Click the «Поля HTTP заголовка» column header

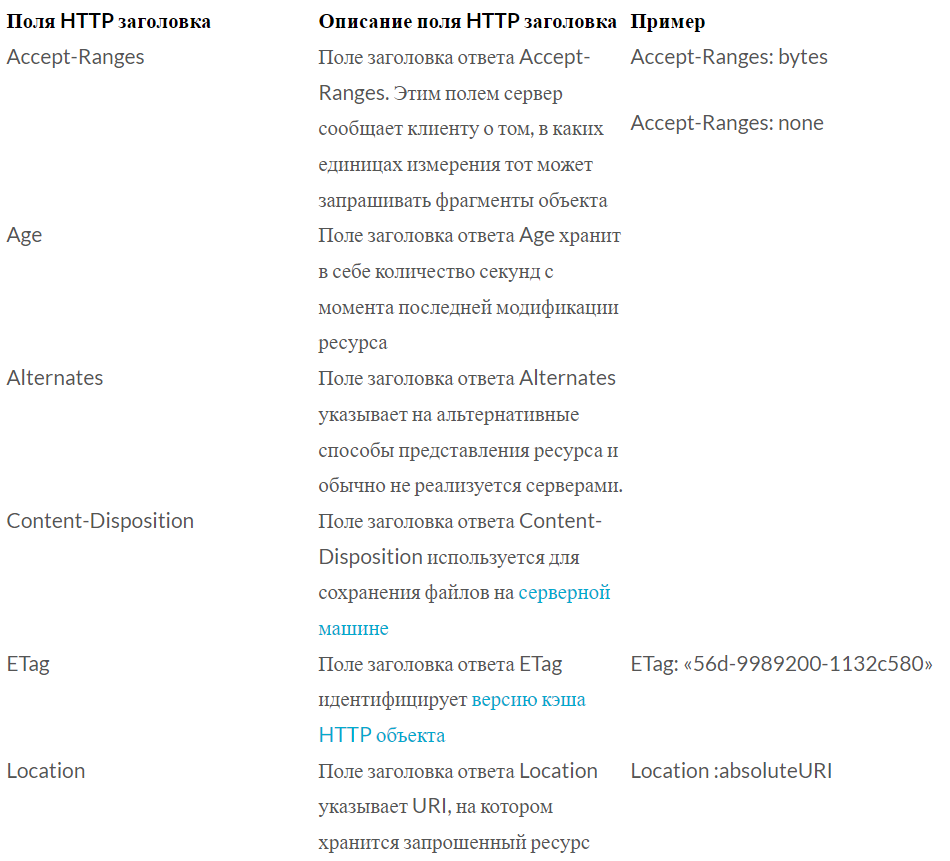[x=109, y=22]
